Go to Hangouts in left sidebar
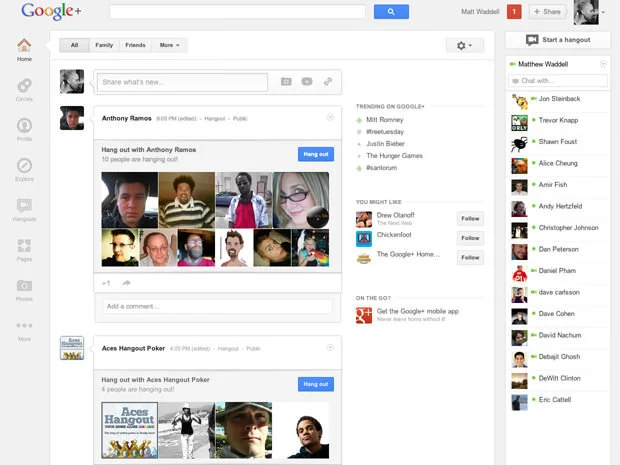This screenshot has height=465, width=620. pyautogui.click(x=24, y=208)
